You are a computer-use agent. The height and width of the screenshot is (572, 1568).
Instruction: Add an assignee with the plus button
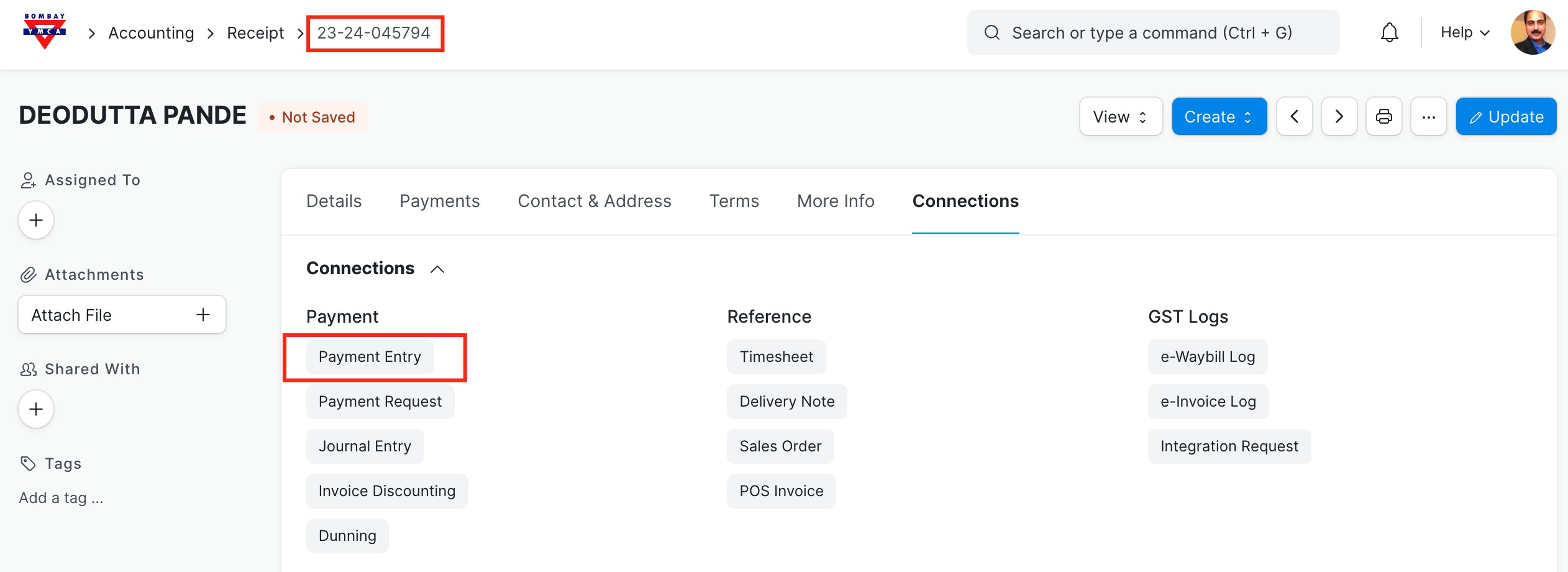[x=36, y=220]
